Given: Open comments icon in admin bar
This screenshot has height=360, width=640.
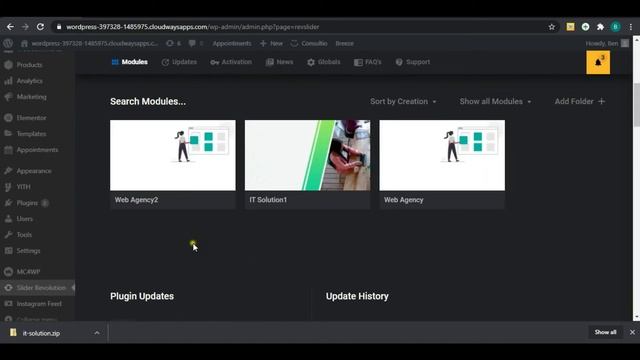Looking at the screenshot, I should 196,43.
